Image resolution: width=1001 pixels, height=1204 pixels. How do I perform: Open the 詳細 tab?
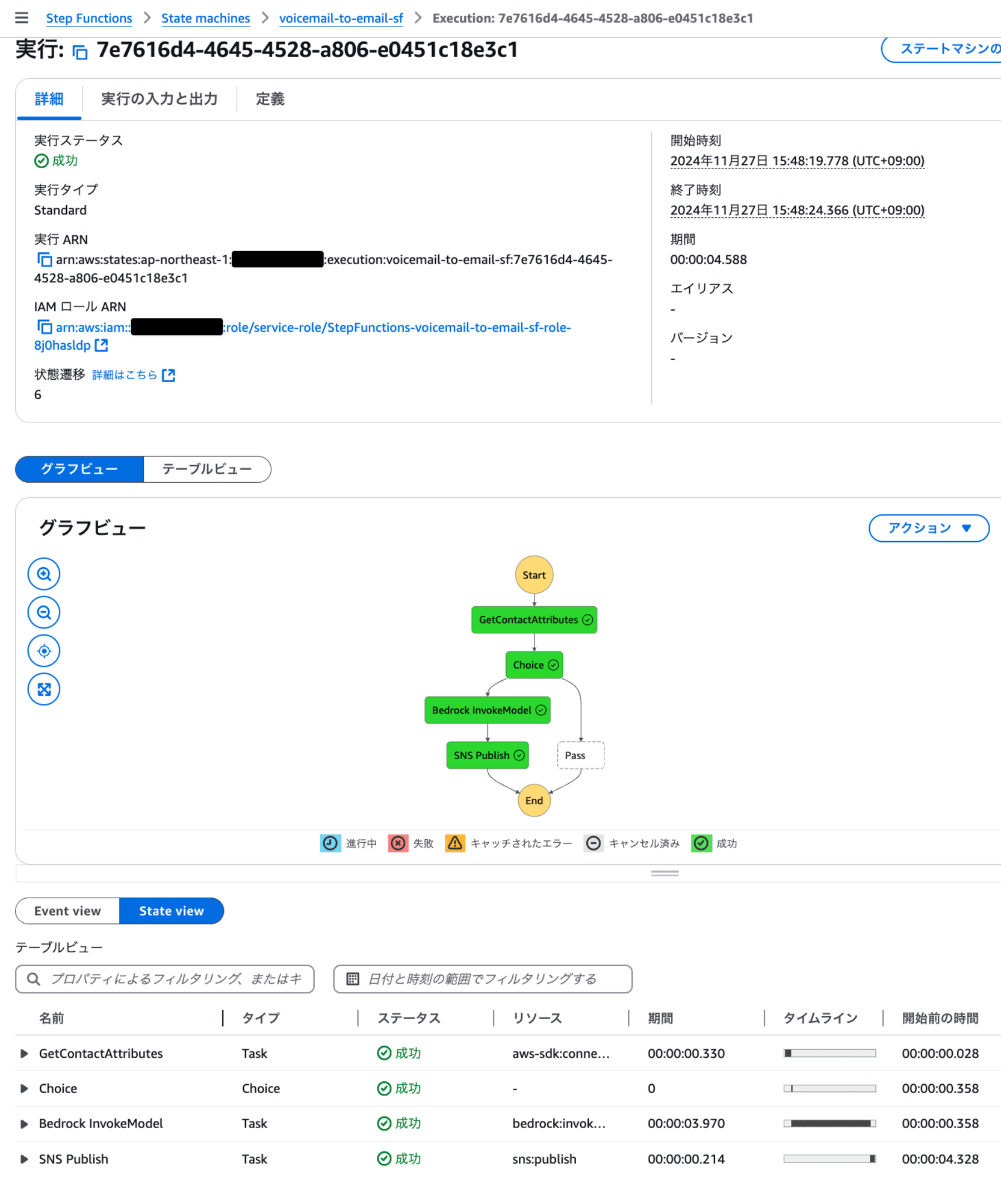click(49, 99)
